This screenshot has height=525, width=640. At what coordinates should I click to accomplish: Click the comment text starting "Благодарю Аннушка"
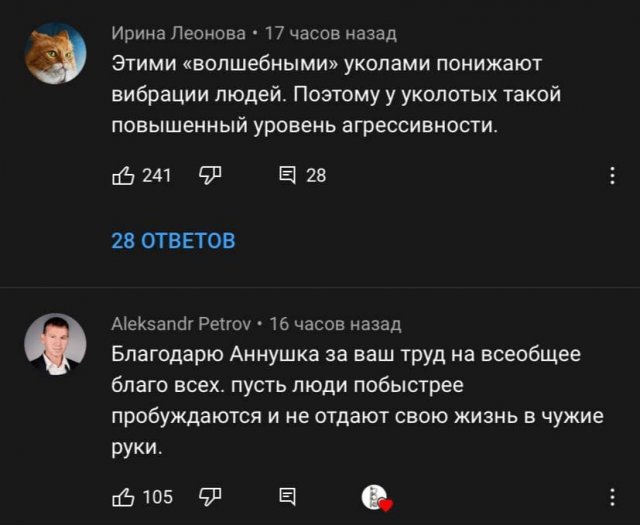(x=355, y=400)
